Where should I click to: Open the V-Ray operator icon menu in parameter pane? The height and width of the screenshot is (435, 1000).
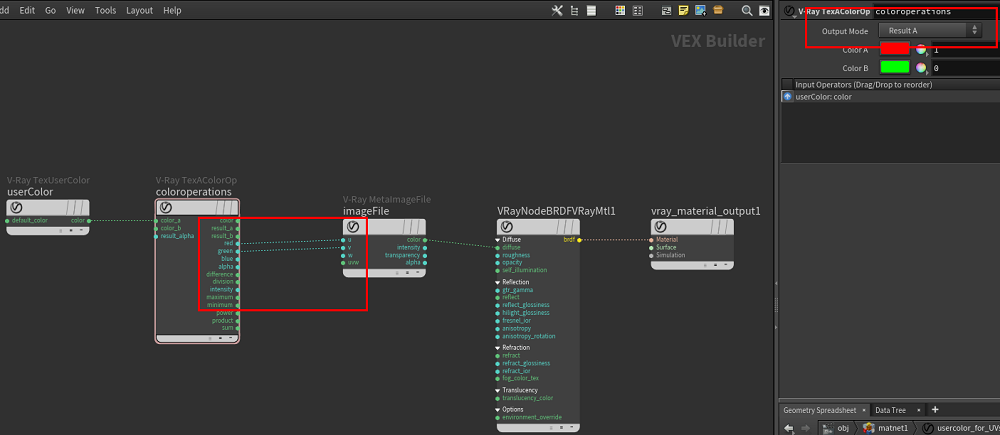pos(790,11)
